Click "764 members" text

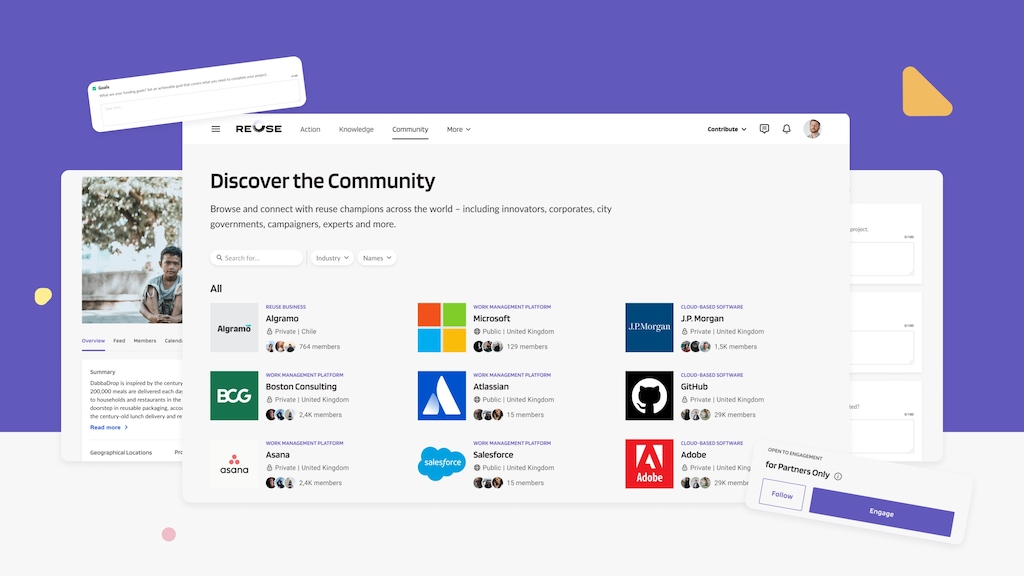(319, 347)
